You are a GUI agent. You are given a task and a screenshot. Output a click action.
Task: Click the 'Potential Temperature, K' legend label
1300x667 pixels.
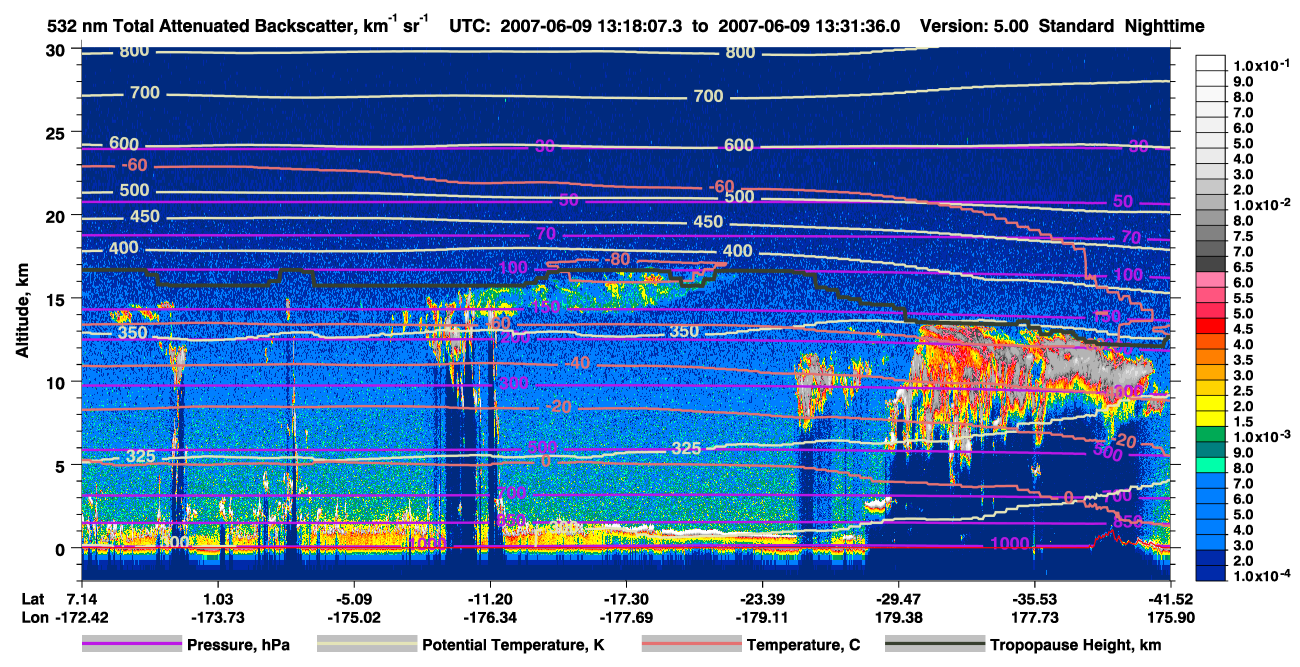(513, 645)
